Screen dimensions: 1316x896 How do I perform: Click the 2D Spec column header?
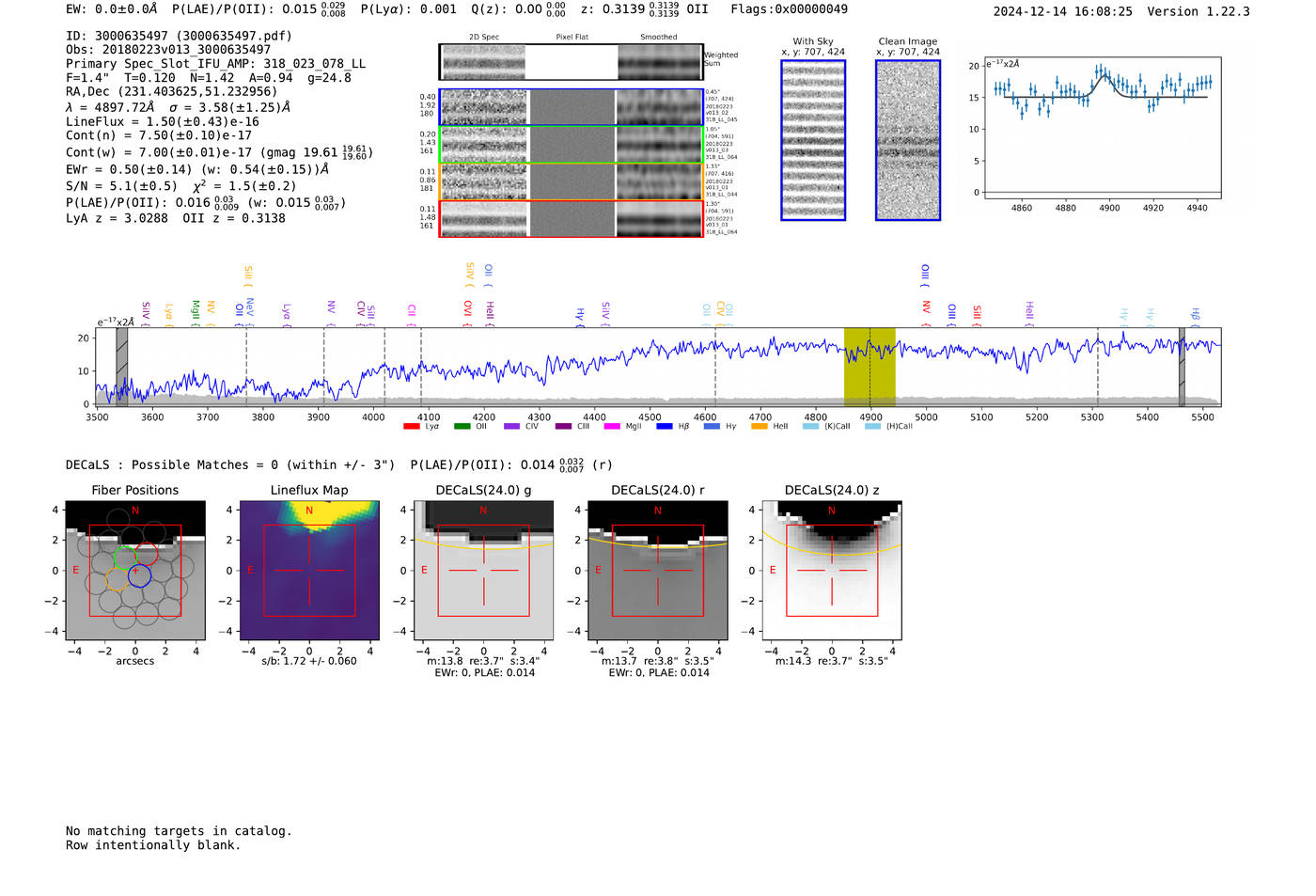tap(484, 38)
